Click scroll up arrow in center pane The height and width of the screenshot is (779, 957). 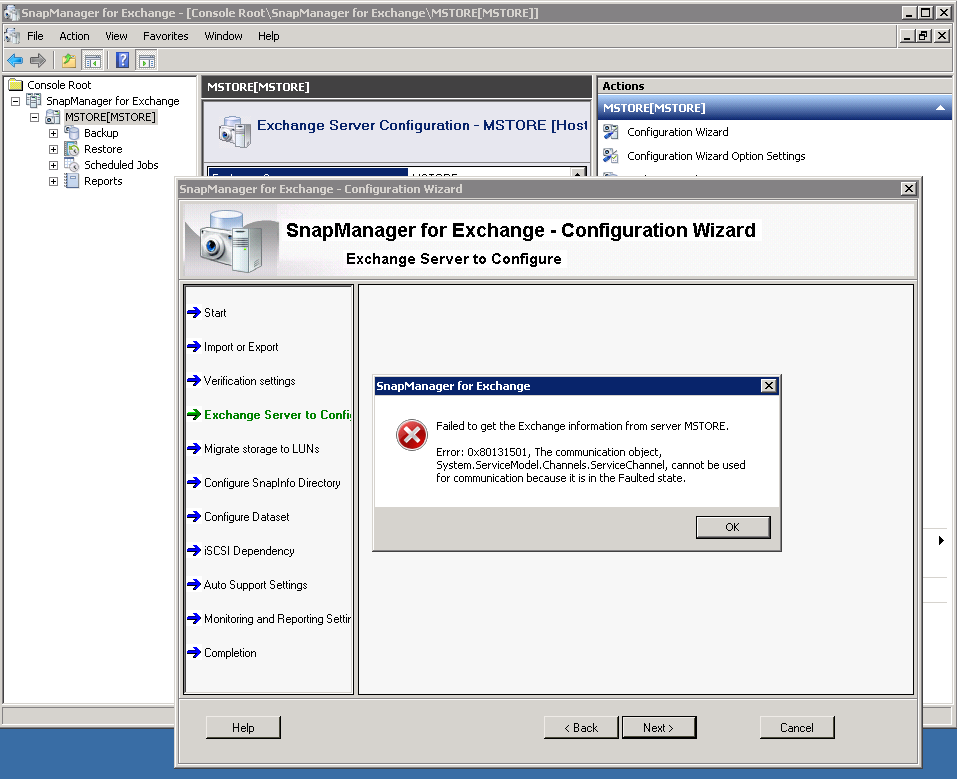click(x=577, y=173)
